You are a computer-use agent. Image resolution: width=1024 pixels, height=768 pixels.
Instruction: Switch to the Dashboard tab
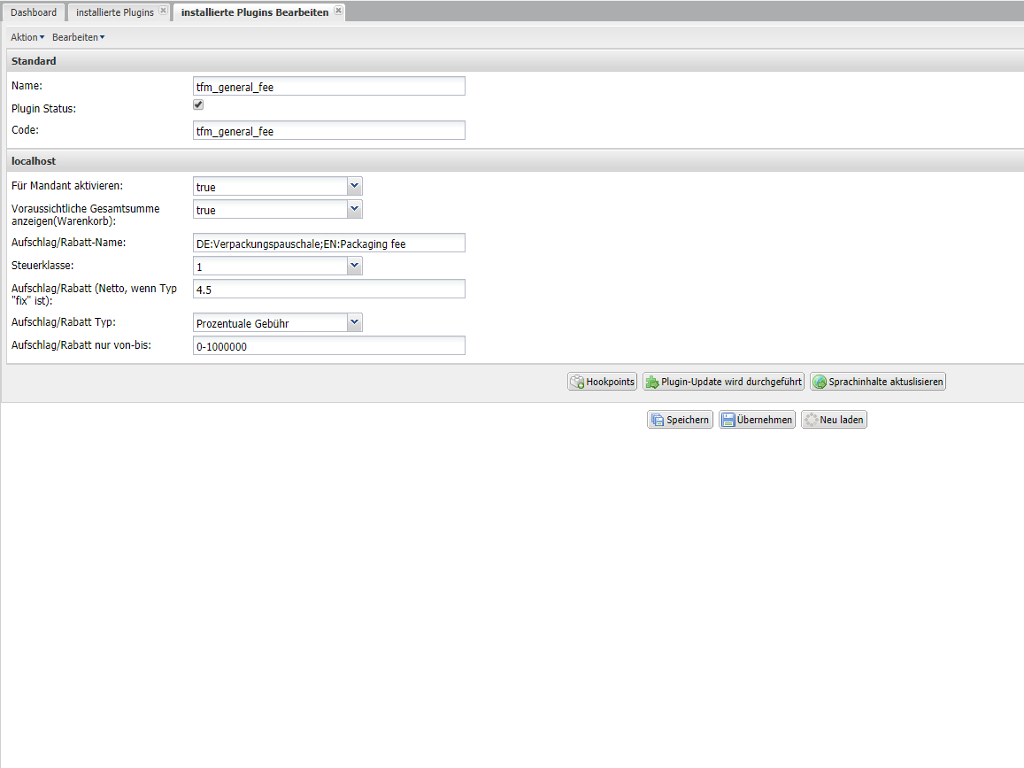(34, 12)
